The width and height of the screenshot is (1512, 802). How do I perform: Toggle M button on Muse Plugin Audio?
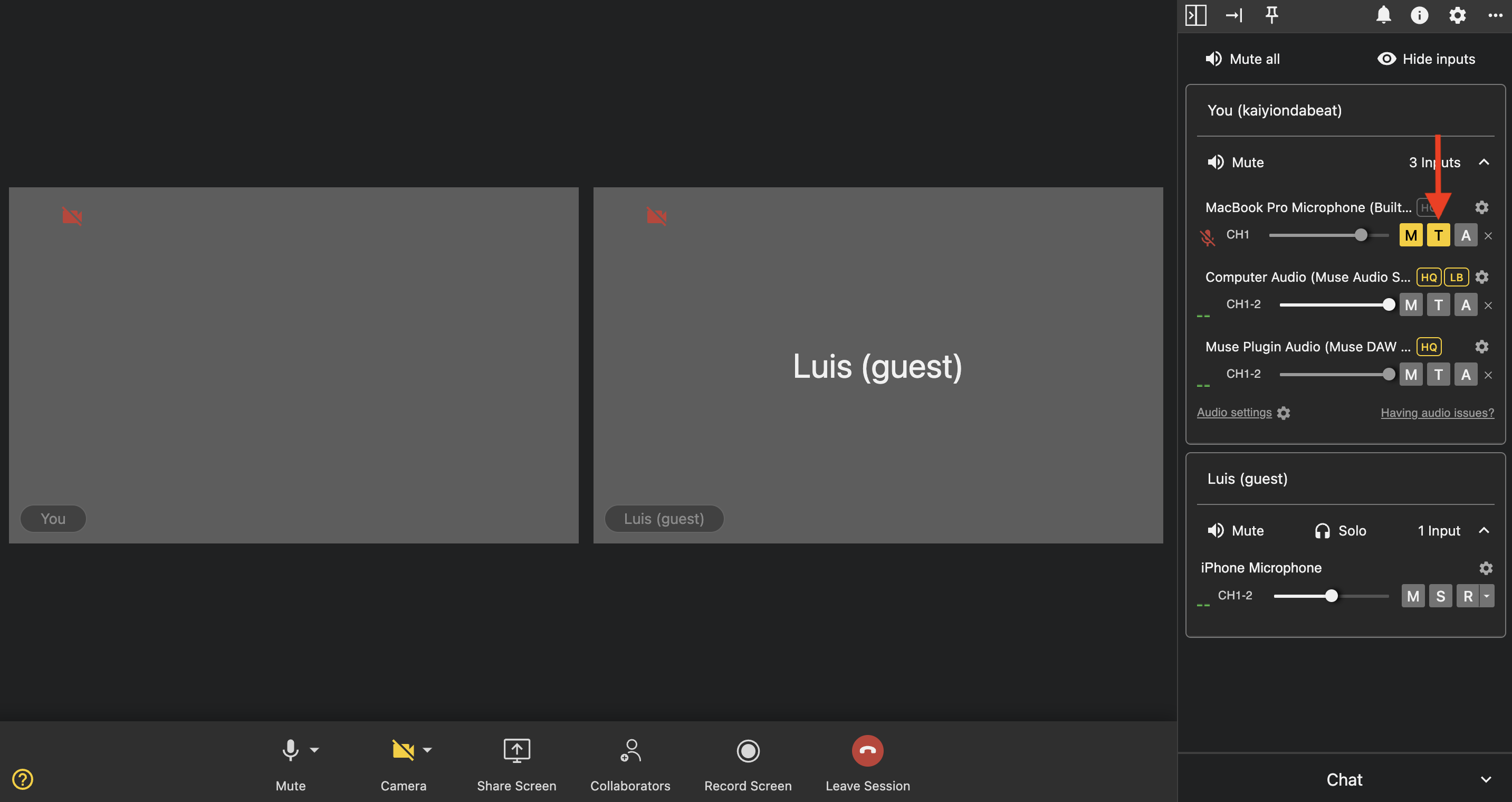(x=1411, y=375)
